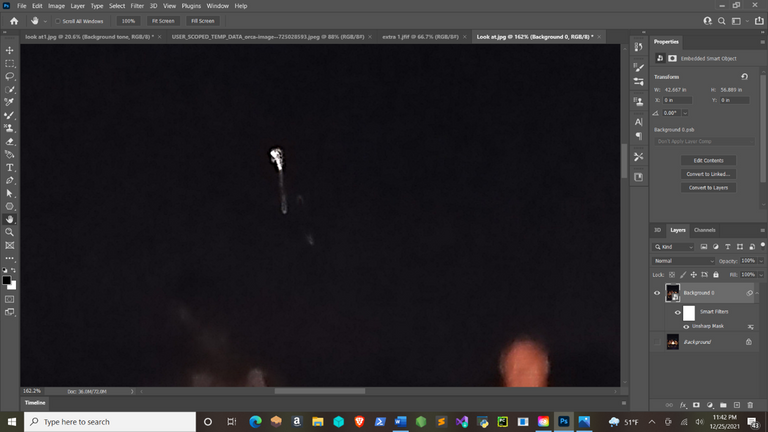Open the Filter menu
Screen dimensions: 768x432
point(137,6)
